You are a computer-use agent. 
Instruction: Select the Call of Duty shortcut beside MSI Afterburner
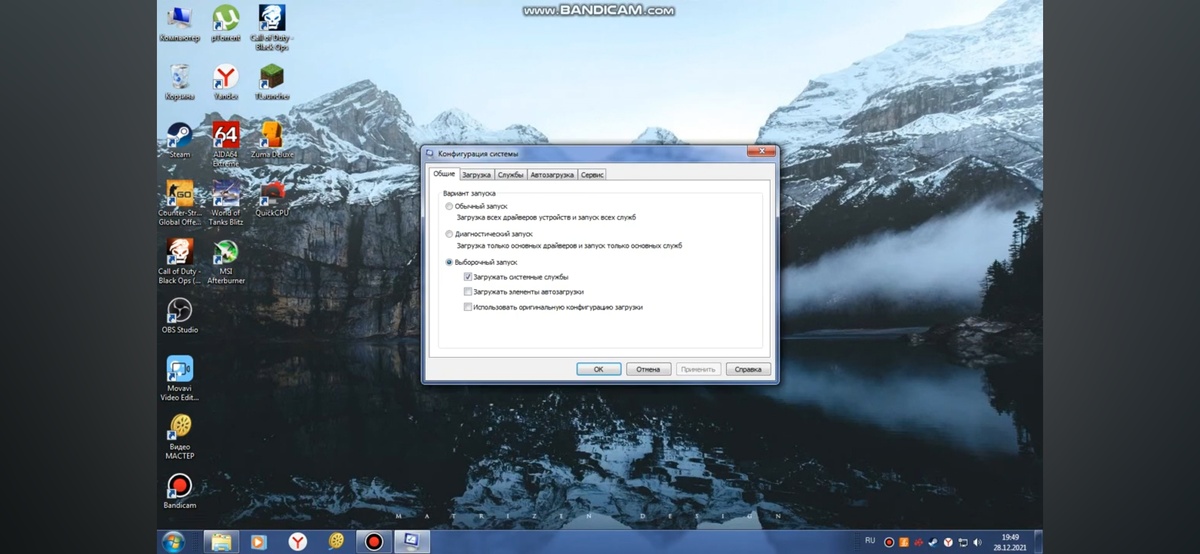(x=180, y=262)
